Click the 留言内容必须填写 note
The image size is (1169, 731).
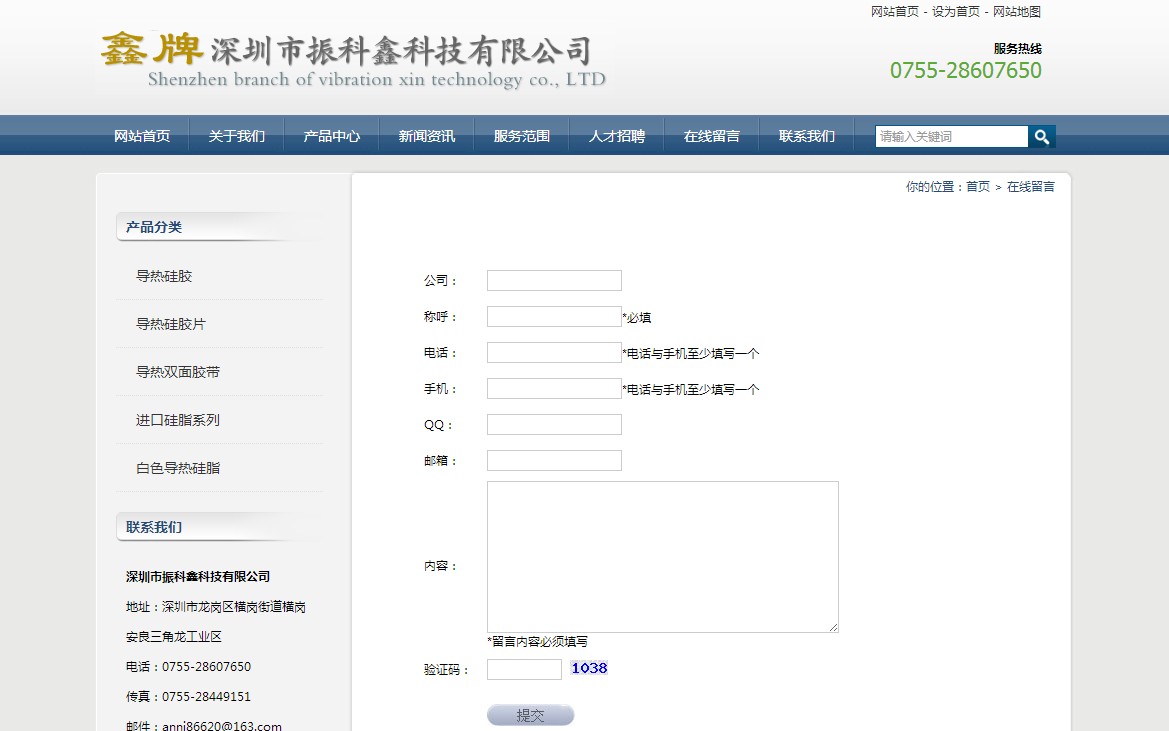click(x=538, y=642)
